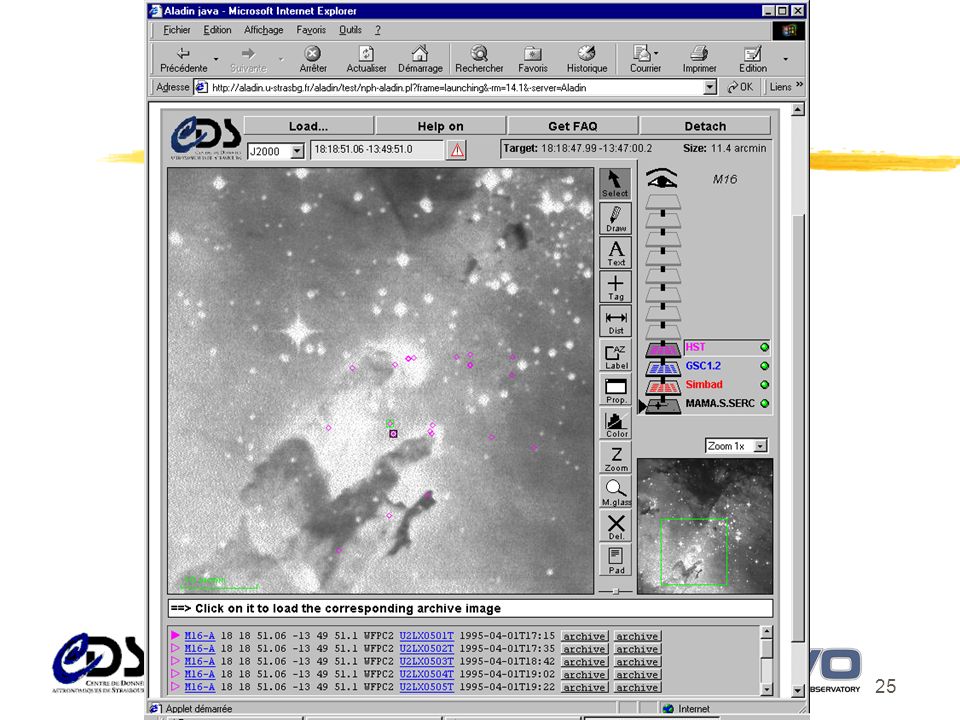This screenshot has height=720, width=960.
Task: Enable the M.glass magnifier tool
Action: 615,493
